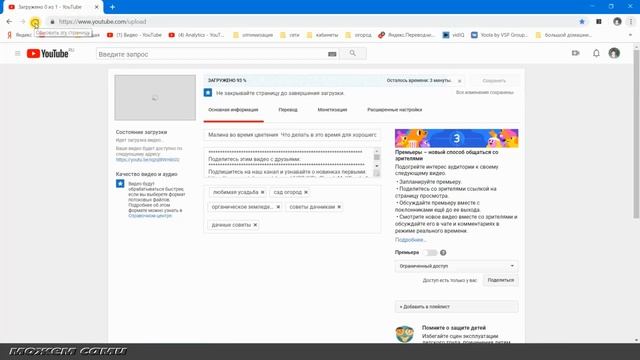Open the оптимизация bookmarks folder
Screen dimensions: 640x360
(x=253, y=35)
